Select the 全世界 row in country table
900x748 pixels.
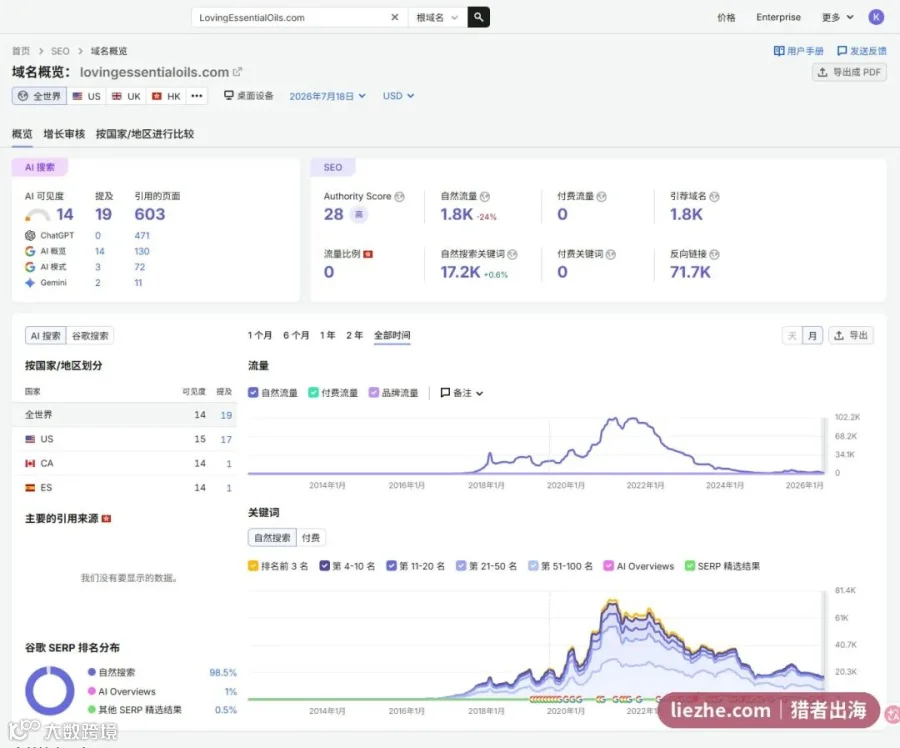[124, 414]
